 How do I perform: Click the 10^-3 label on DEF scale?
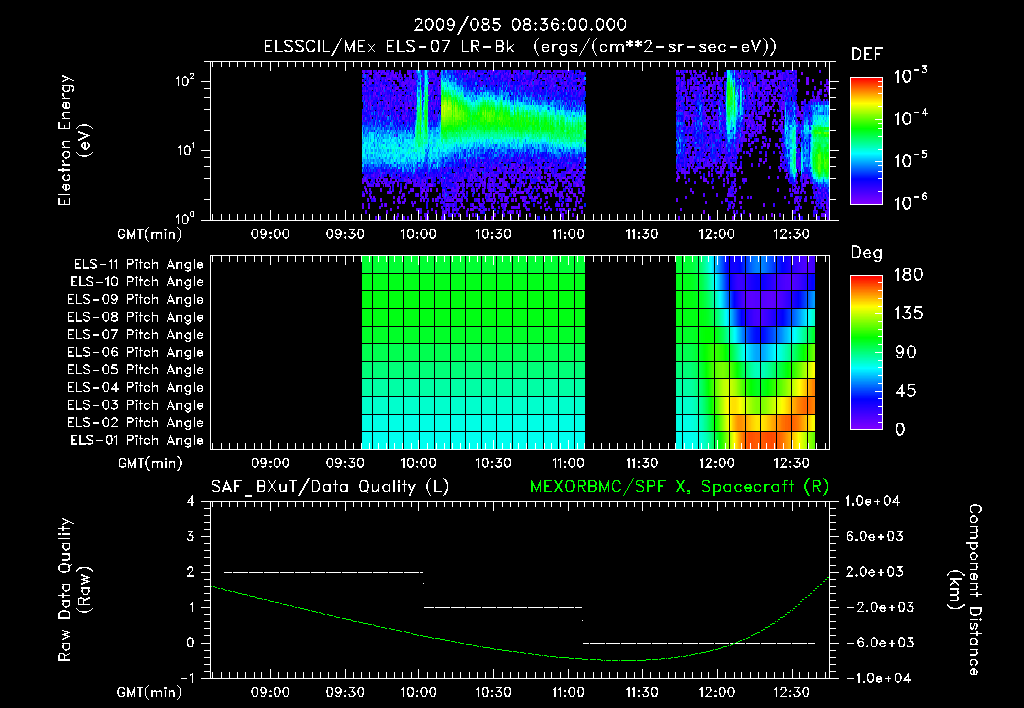pos(910,76)
